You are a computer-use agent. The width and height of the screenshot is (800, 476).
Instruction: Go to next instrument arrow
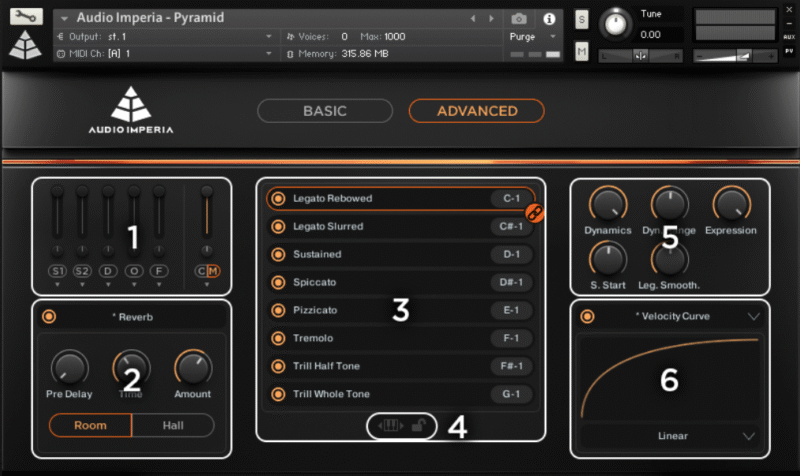coord(491,18)
